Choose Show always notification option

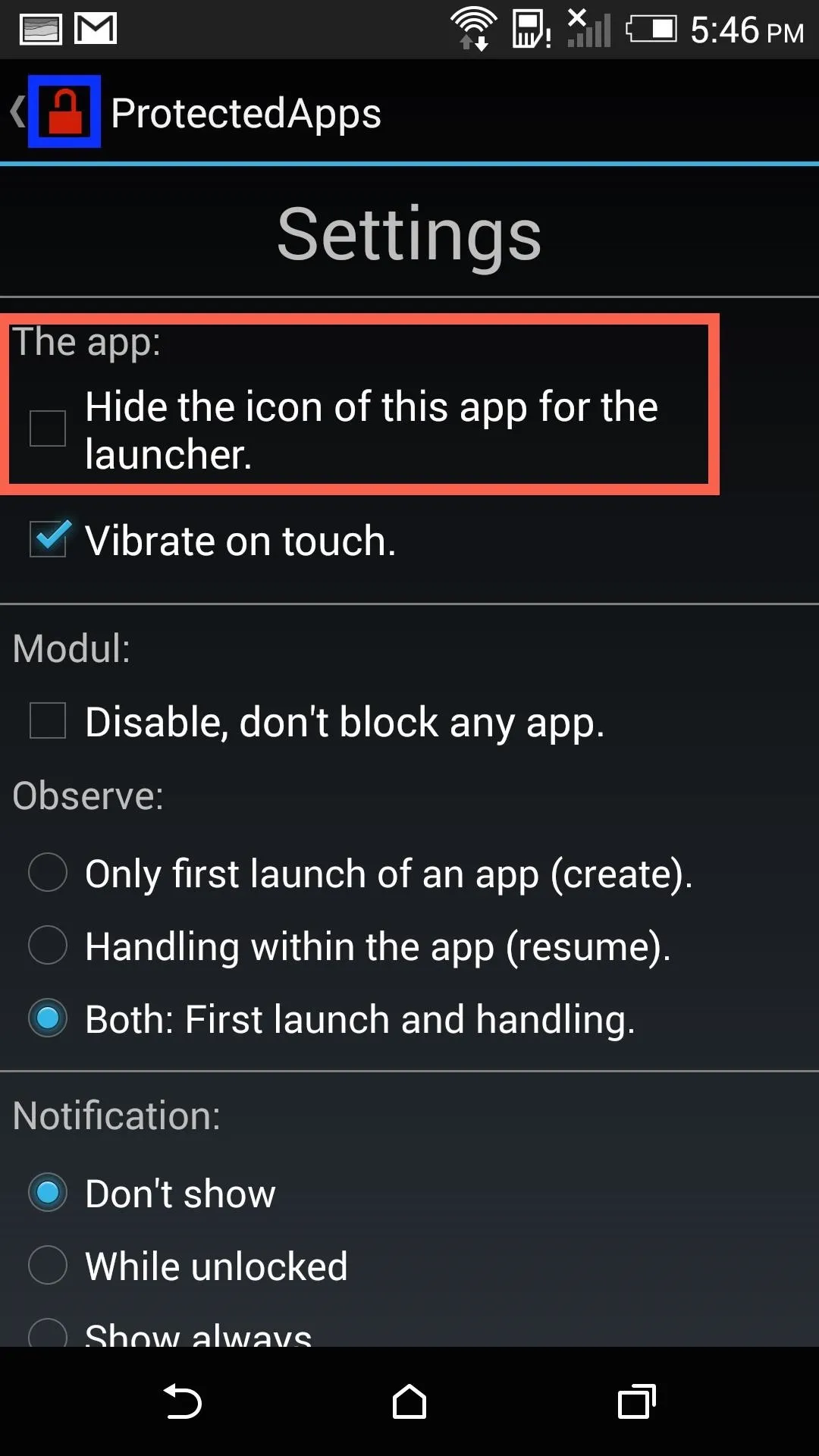[x=48, y=1332]
